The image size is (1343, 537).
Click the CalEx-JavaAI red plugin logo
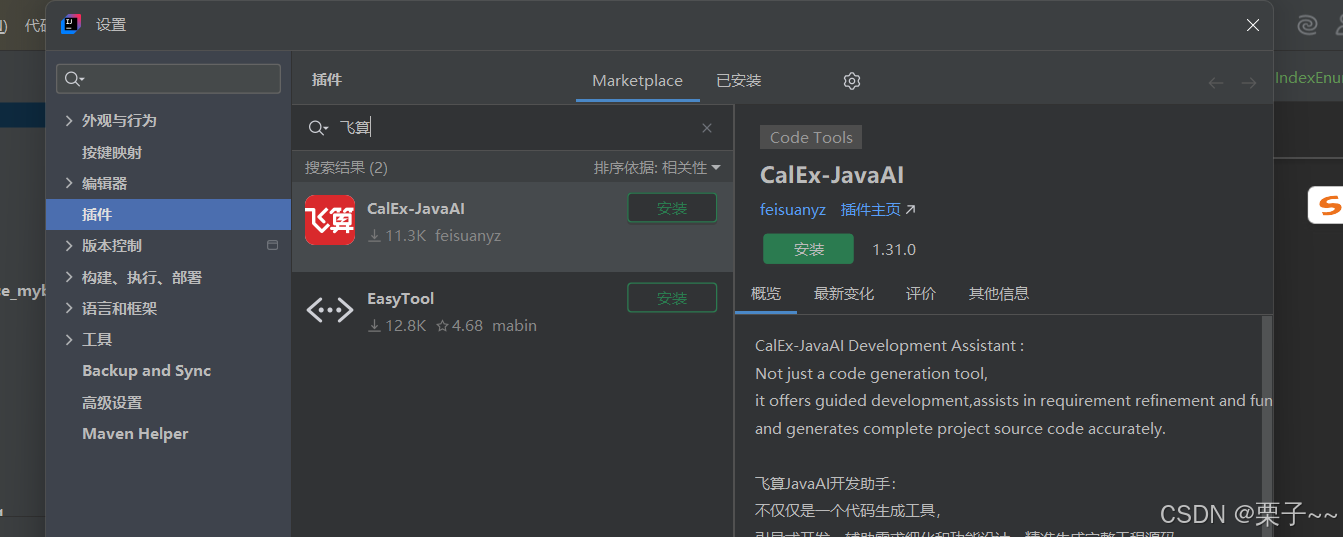point(330,220)
